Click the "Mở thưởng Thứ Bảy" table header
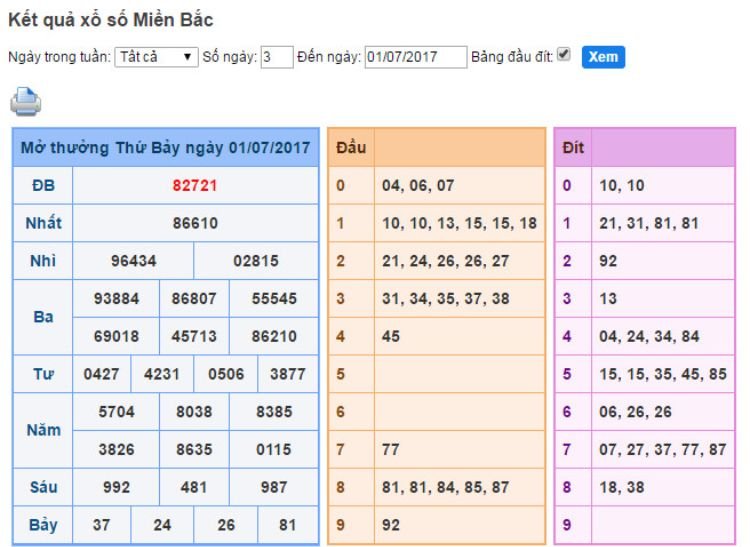750x547 pixels. tap(166, 148)
